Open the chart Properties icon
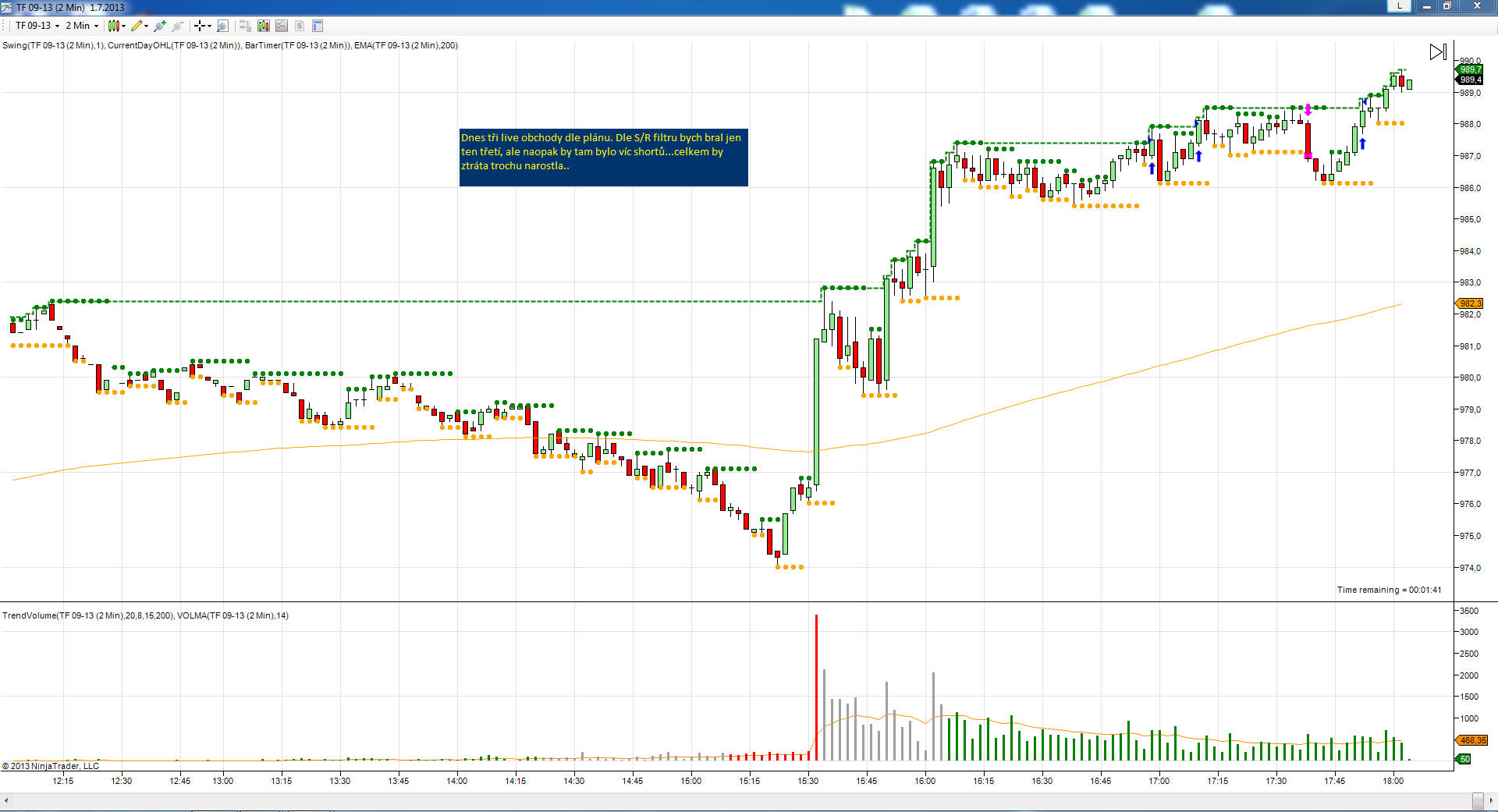Viewport: 1498px width, 812px height. [318, 26]
